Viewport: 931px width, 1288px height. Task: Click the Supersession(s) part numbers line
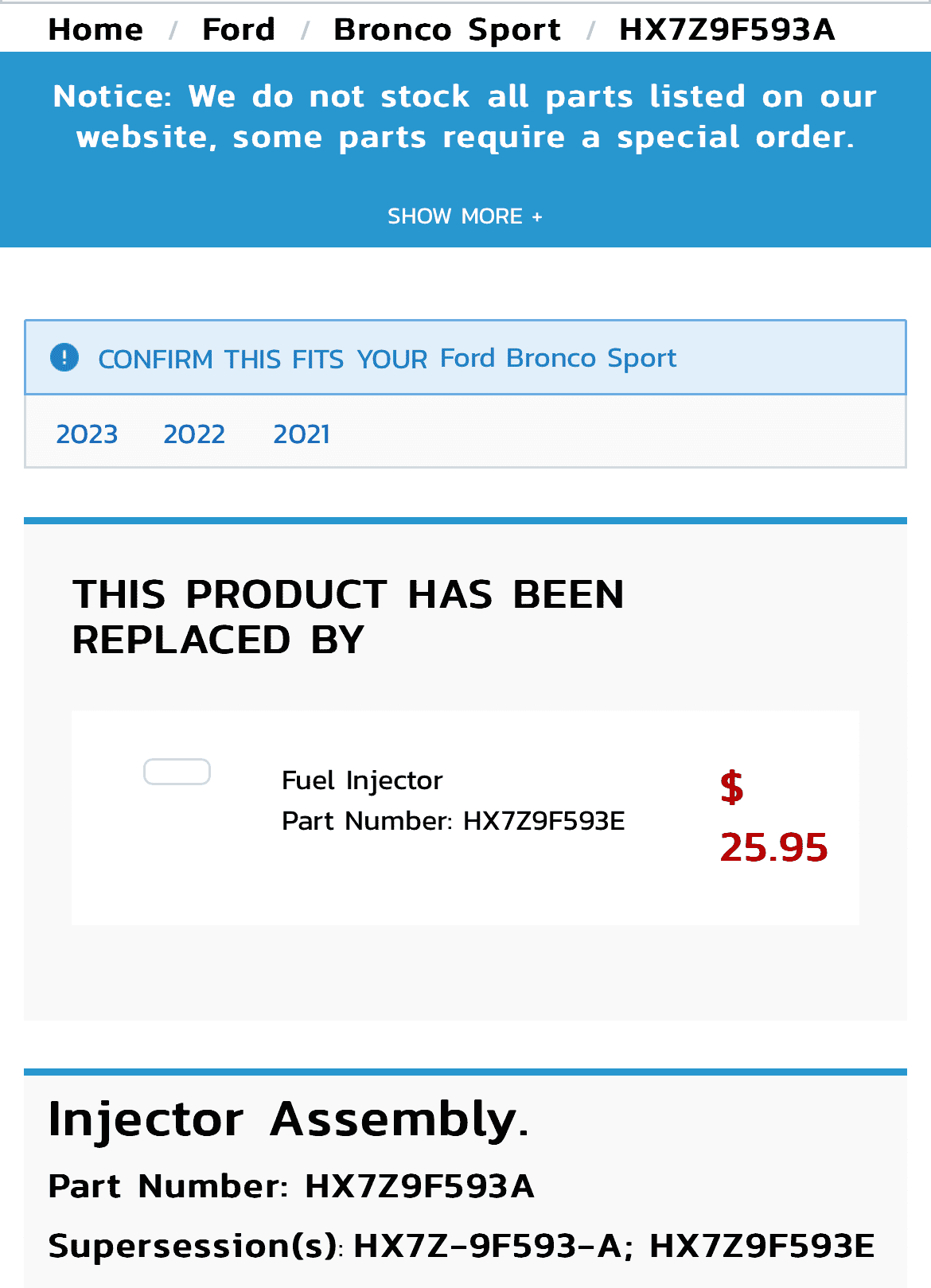[461, 1246]
